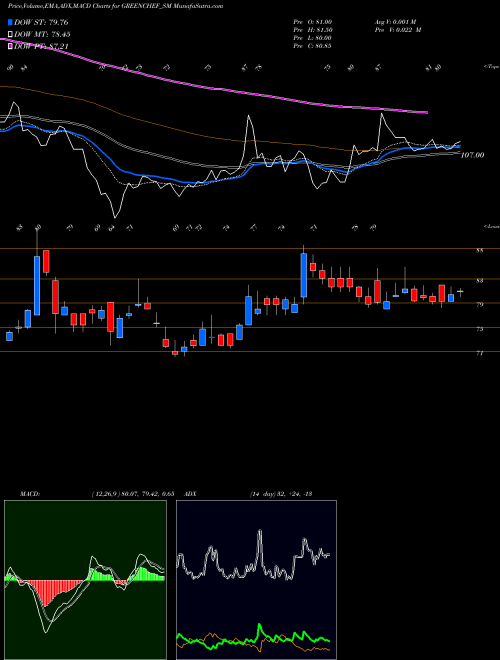The height and width of the screenshot is (660, 500).
Task: Click the ADX '(14 day) 32, +24, -18' values
Action: coord(280,494)
